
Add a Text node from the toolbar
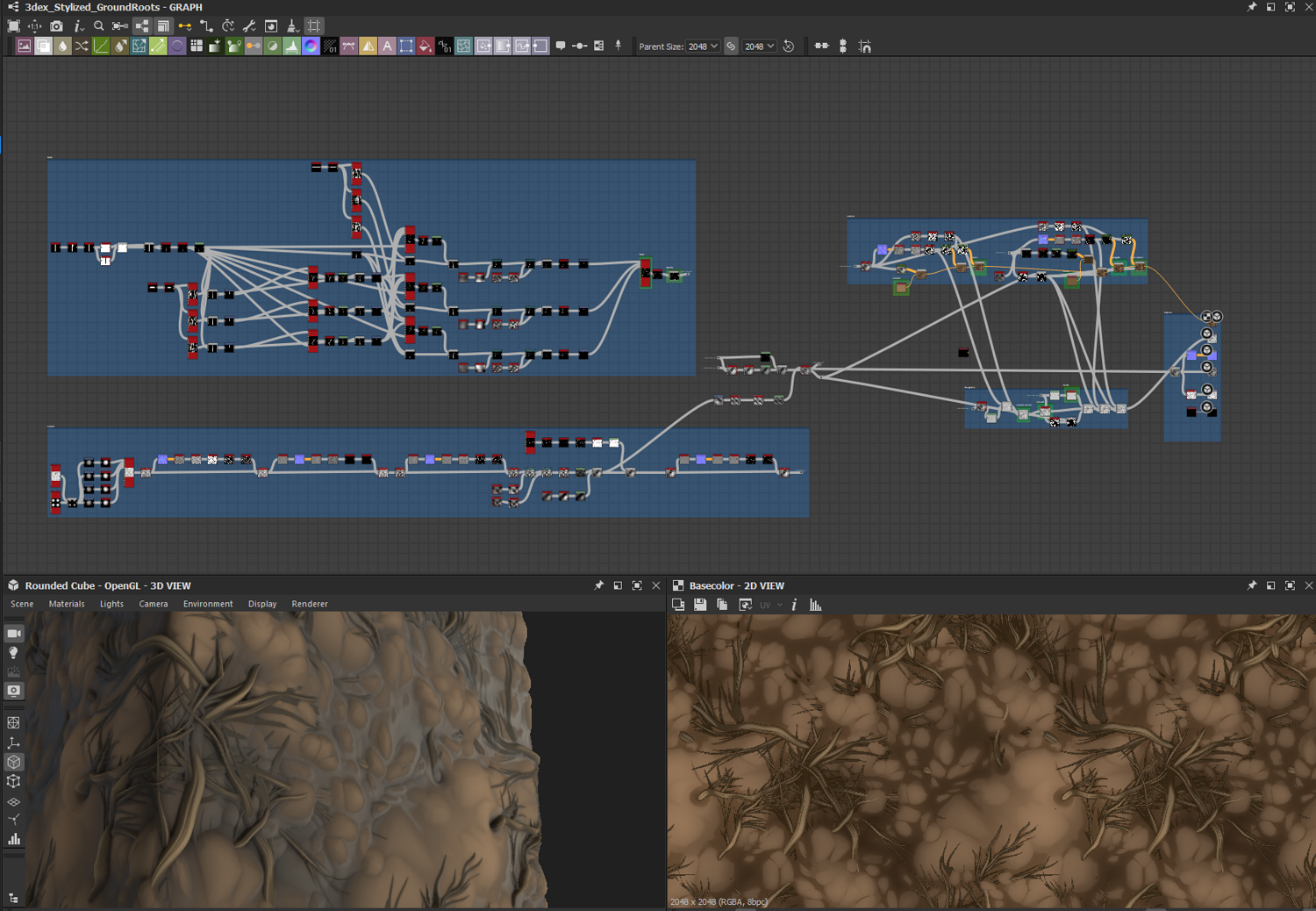(387, 47)
